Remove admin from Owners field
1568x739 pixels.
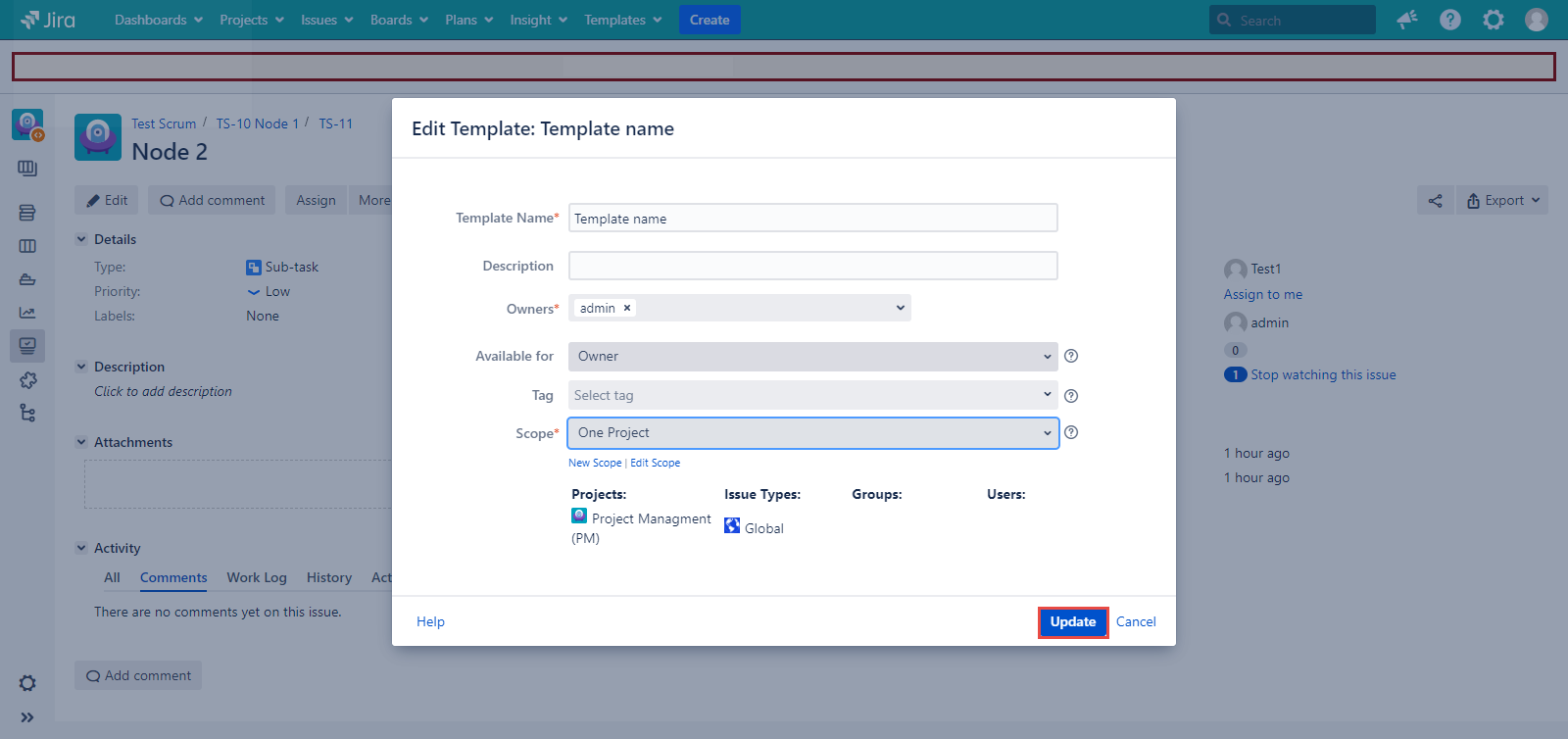click(627, 308)
